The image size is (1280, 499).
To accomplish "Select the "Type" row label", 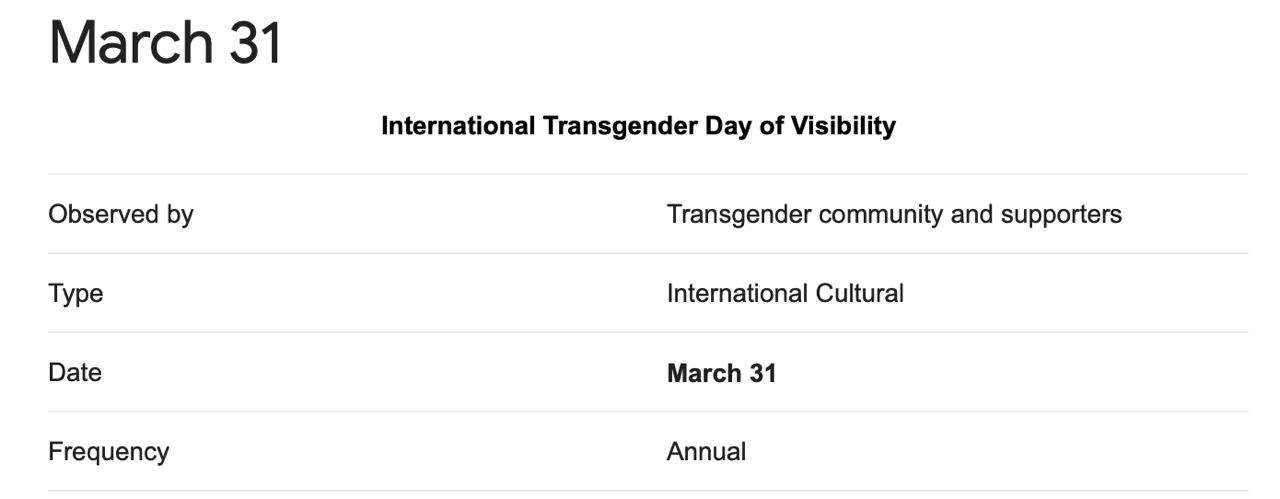I will (x=76, y=293).
